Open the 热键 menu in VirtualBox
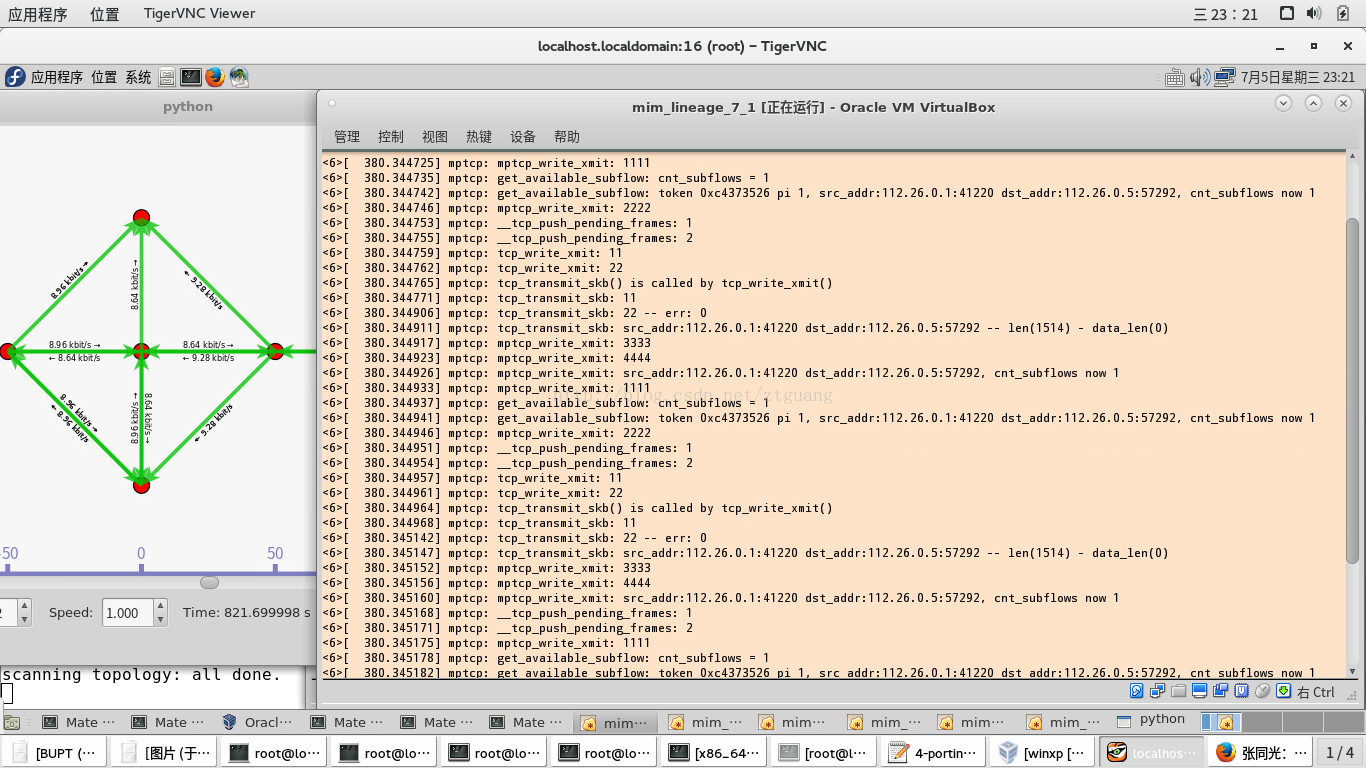 [x=479, y=137]
